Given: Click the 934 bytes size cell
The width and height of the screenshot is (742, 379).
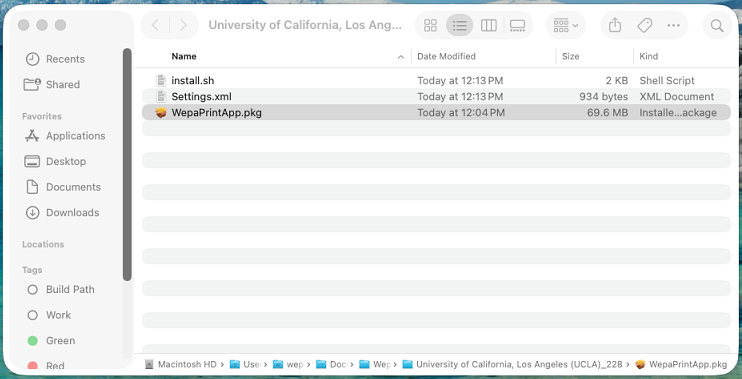Looking at the screenshot, I should [x=603, y=97].
